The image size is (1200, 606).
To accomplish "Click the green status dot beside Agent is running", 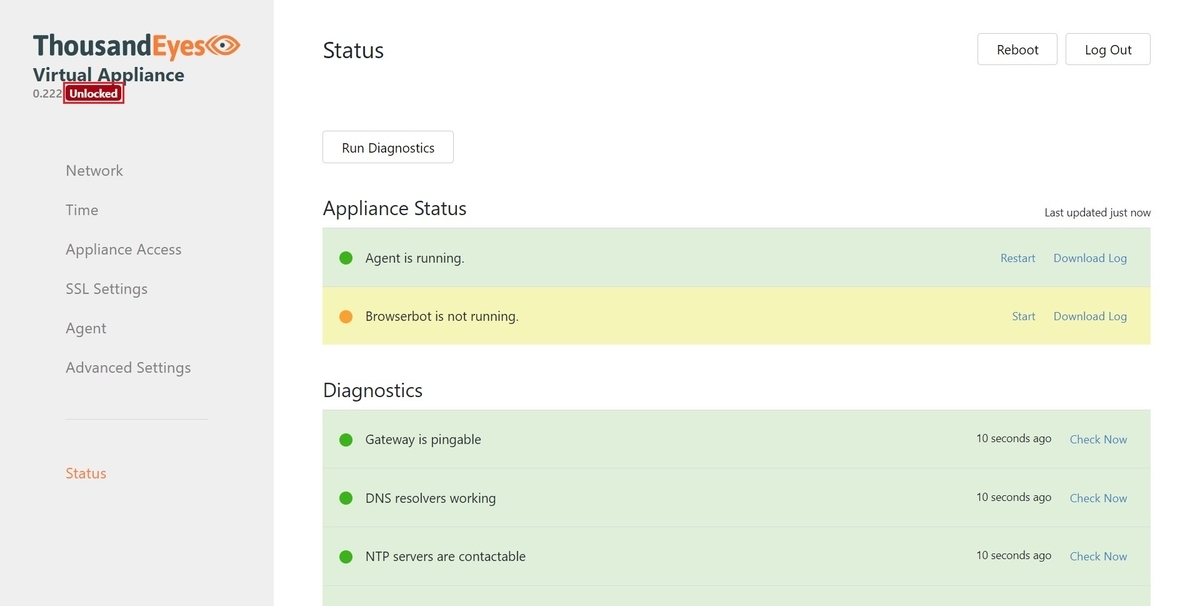I will 345,257.
